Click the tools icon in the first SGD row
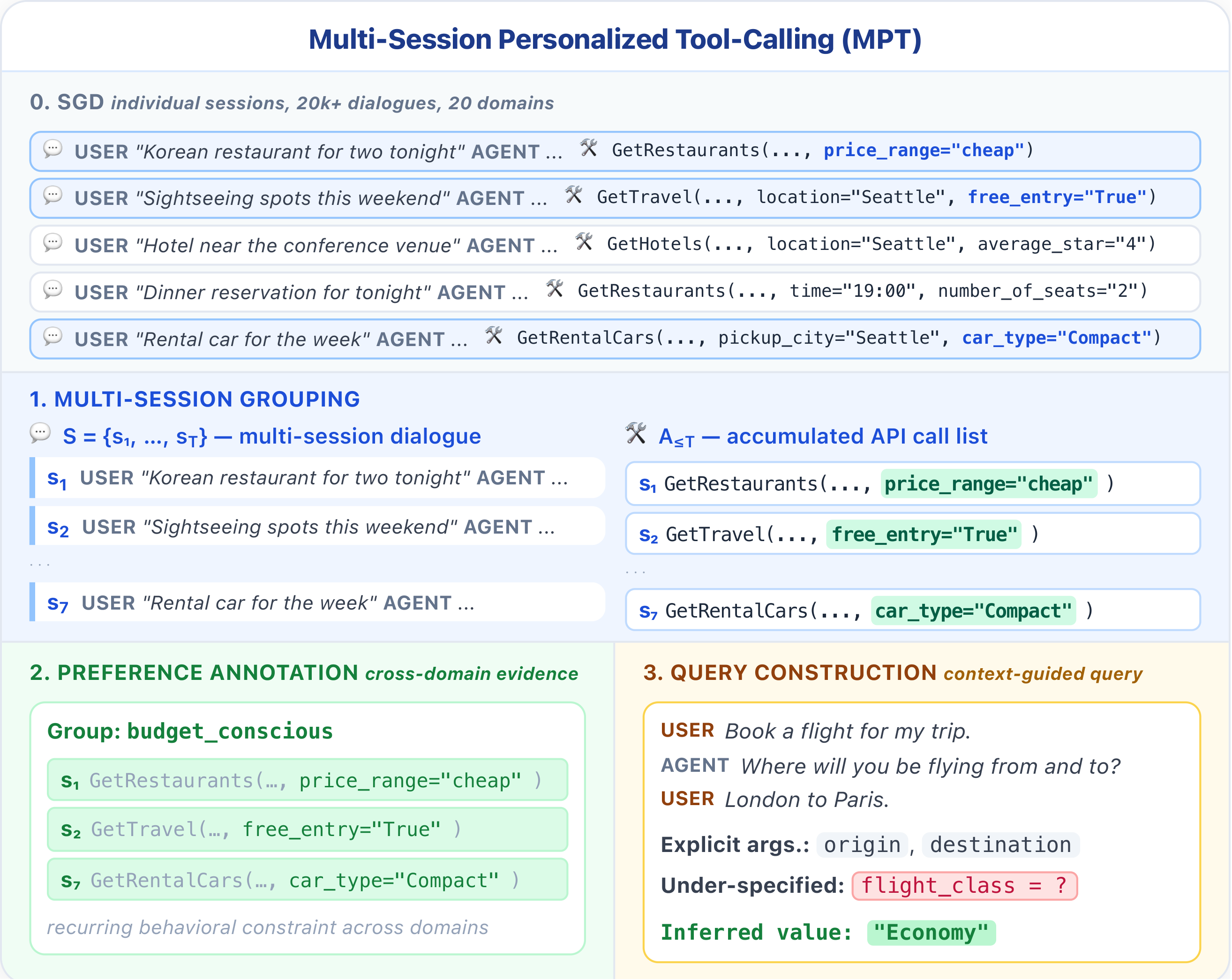 pos(589,149)
